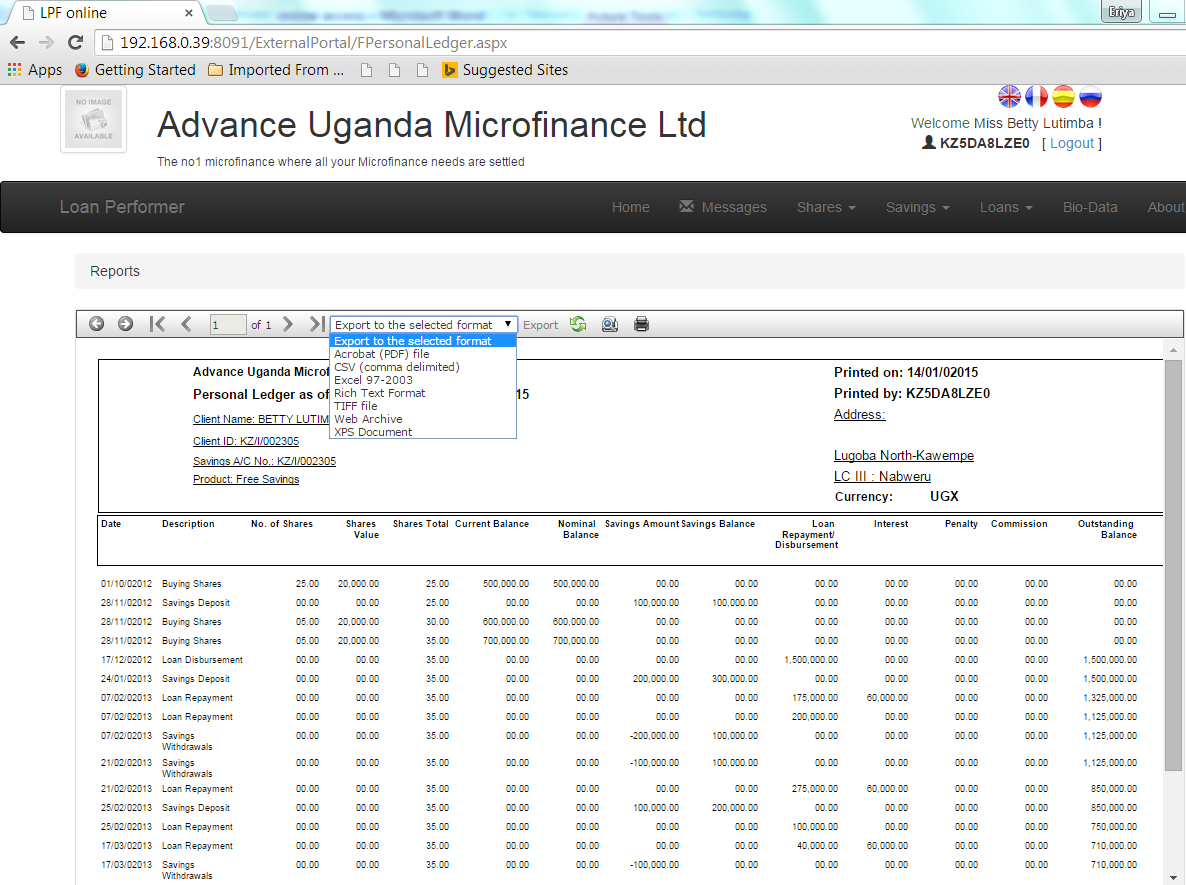Image resolution: width=1186 pixels, height=885 pixels.
Task: Toggle the export format combo box
Action: click(x=424, y=324)
